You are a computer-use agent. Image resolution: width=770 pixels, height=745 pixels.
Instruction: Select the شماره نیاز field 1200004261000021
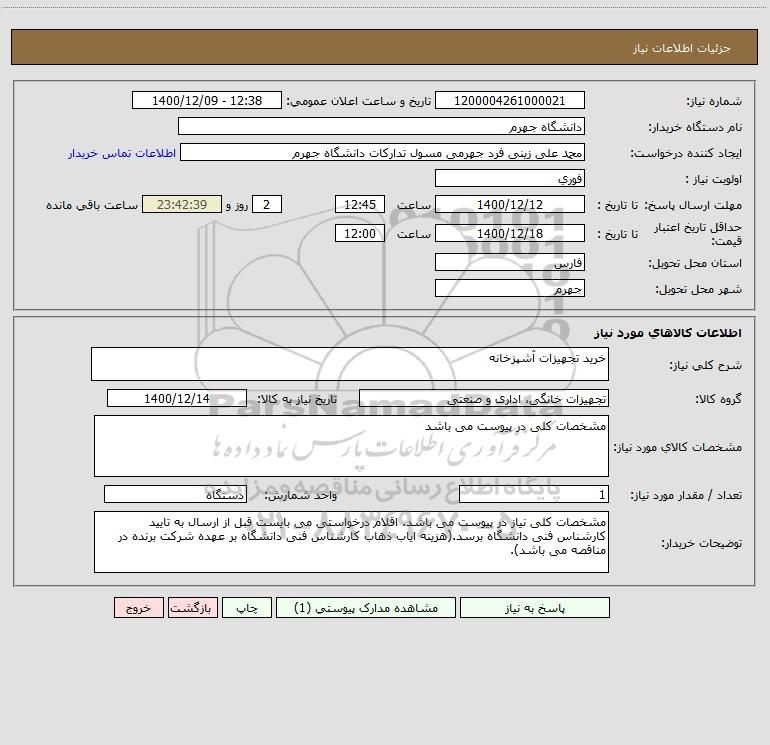tap(510, 100)
